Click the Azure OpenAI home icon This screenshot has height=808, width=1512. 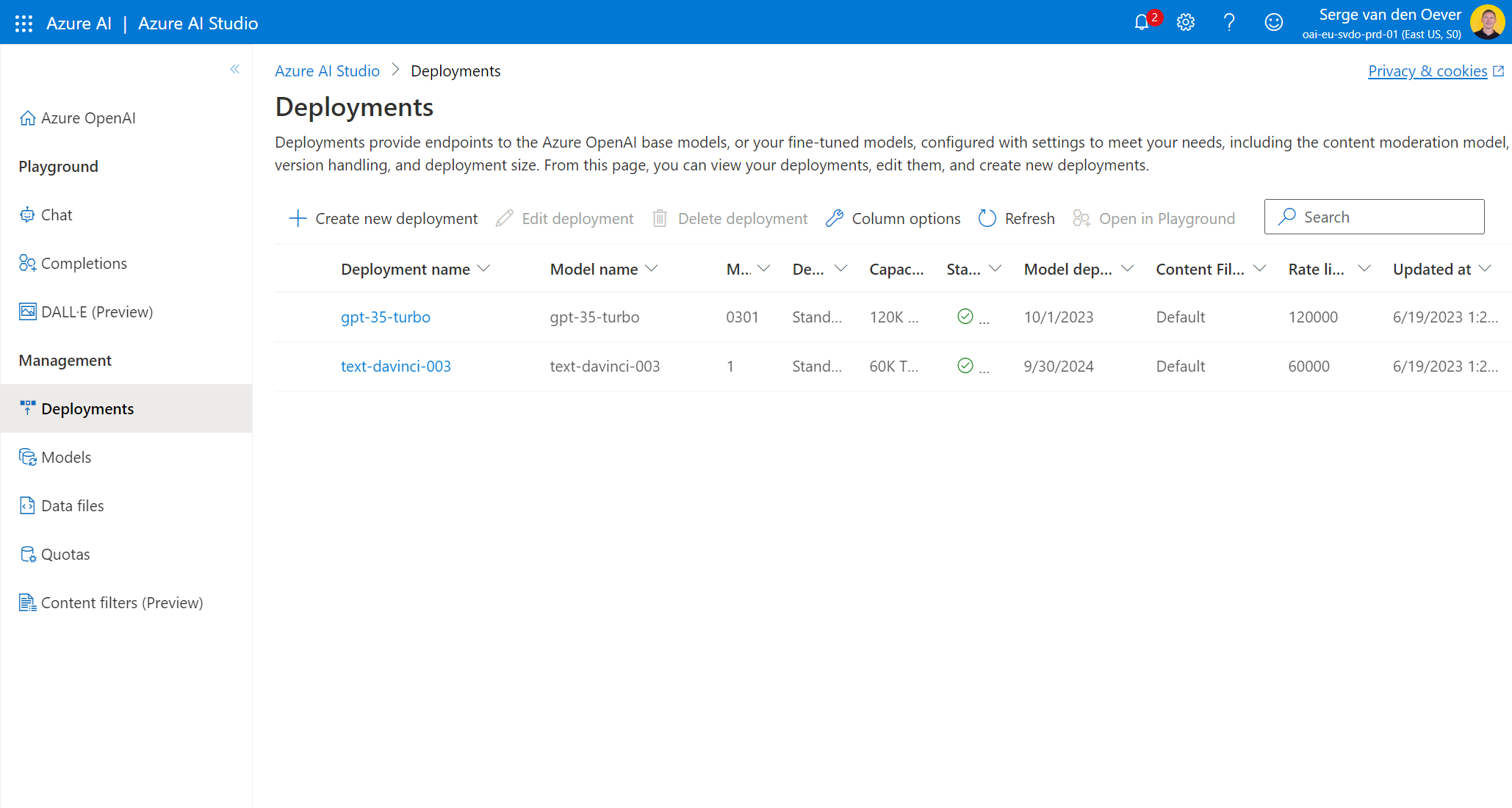[27, 118]
